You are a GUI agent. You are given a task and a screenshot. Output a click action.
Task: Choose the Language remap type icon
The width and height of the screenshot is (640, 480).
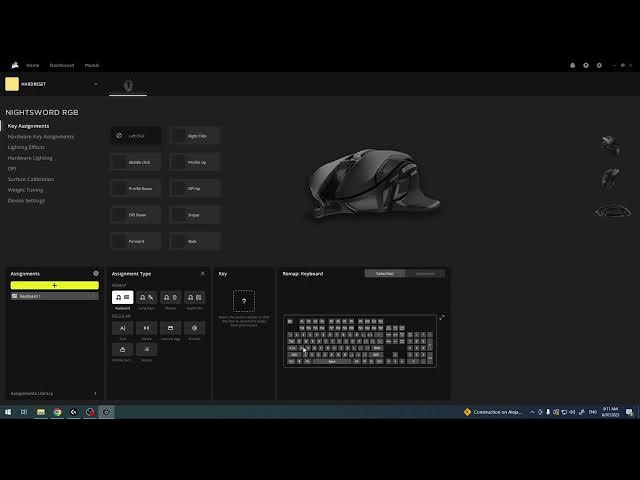pyautogui.click(x=147, y=297)
